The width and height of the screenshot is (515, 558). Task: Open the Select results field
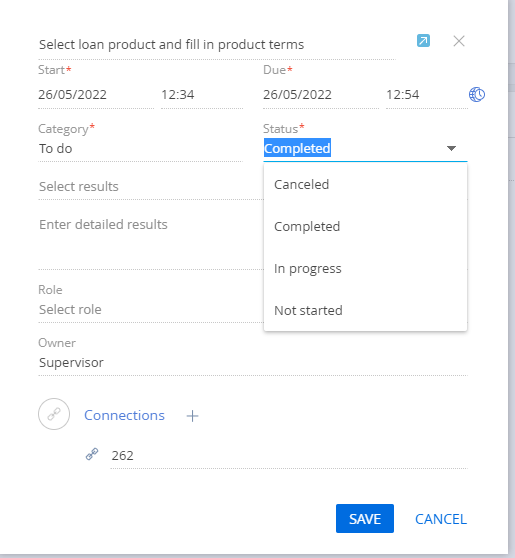coord(151,186)
